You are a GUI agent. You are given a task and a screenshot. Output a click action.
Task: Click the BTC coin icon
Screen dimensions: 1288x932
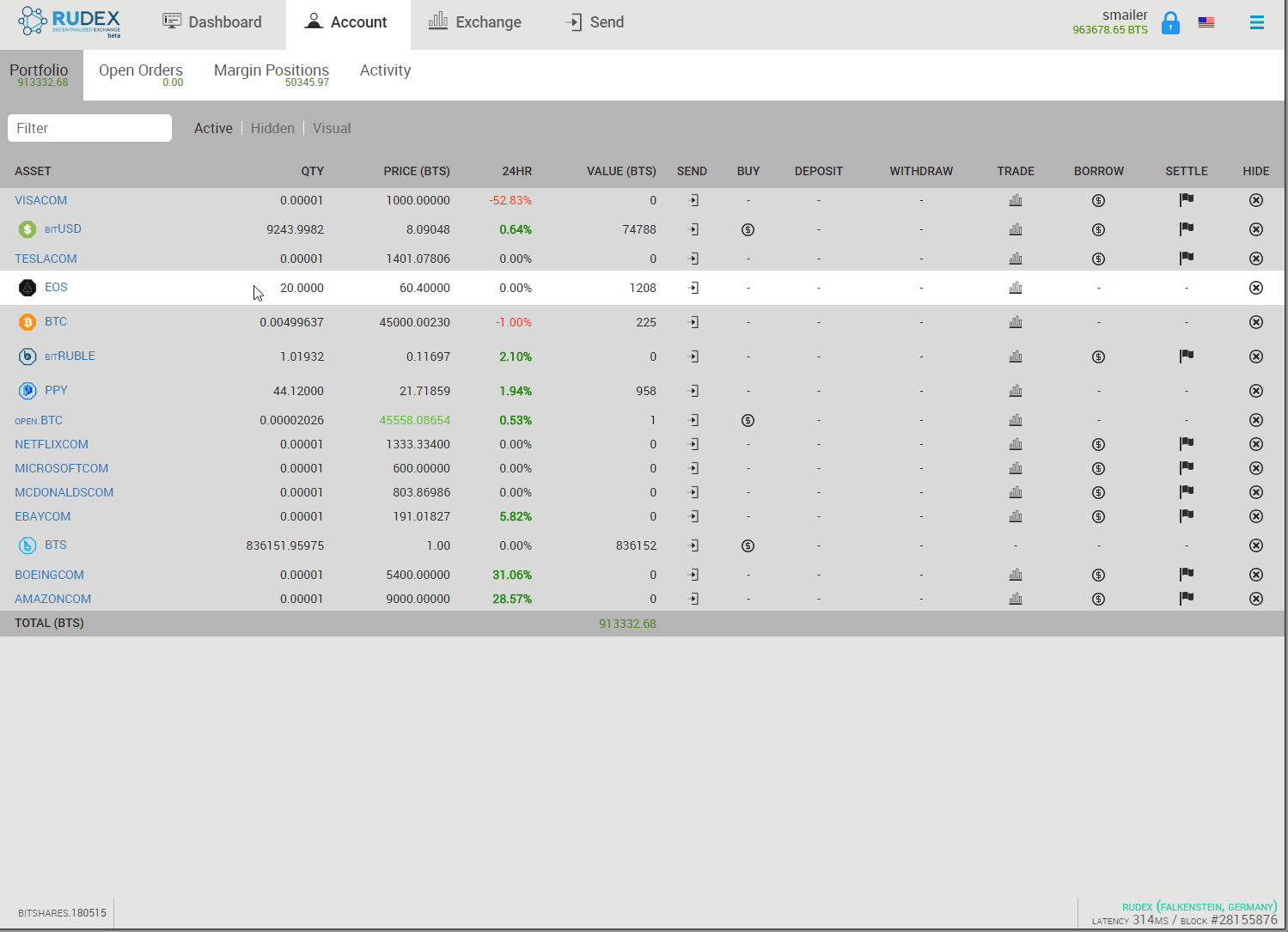point(27,322)
